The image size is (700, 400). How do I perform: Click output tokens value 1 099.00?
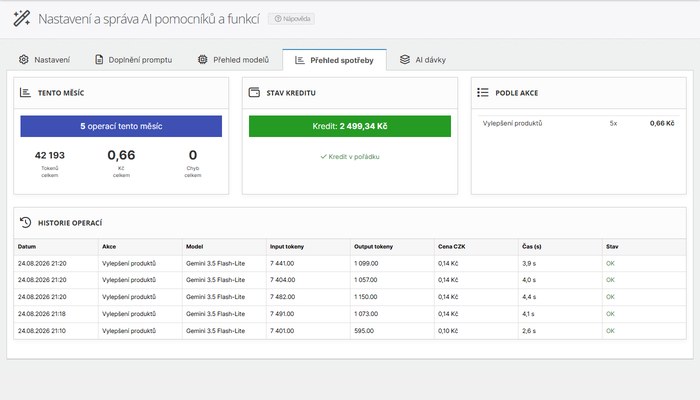[x=366, y=263]
